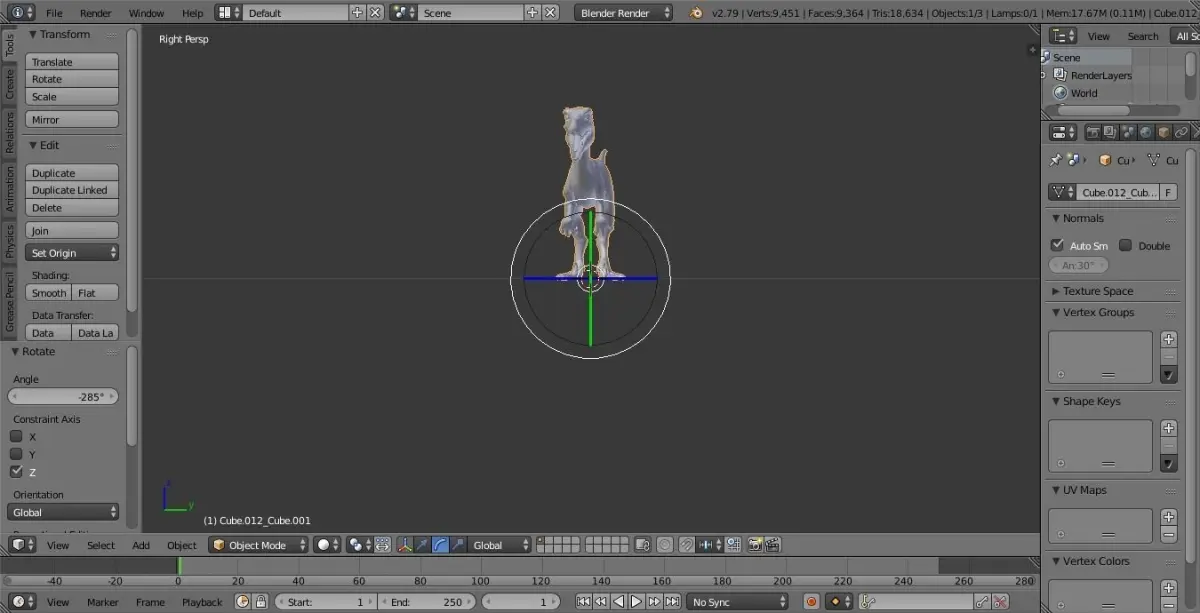
Task: Click the Mirror button
Action: pos(72,120)
